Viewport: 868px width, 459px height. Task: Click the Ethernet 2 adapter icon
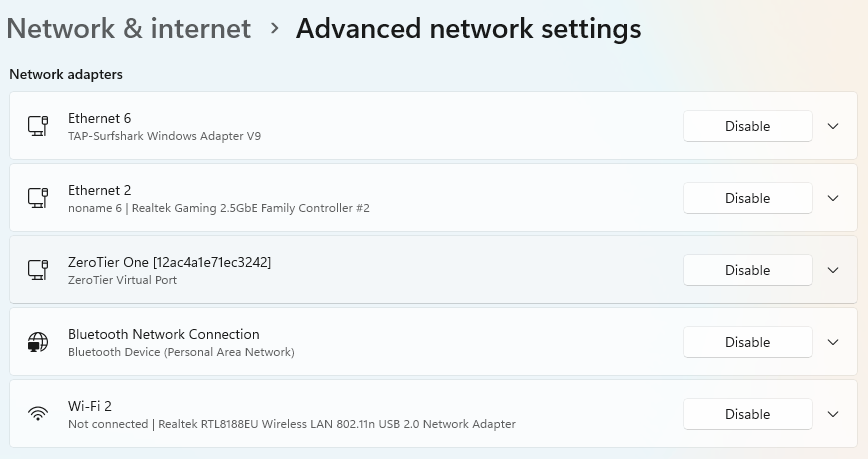38,198
